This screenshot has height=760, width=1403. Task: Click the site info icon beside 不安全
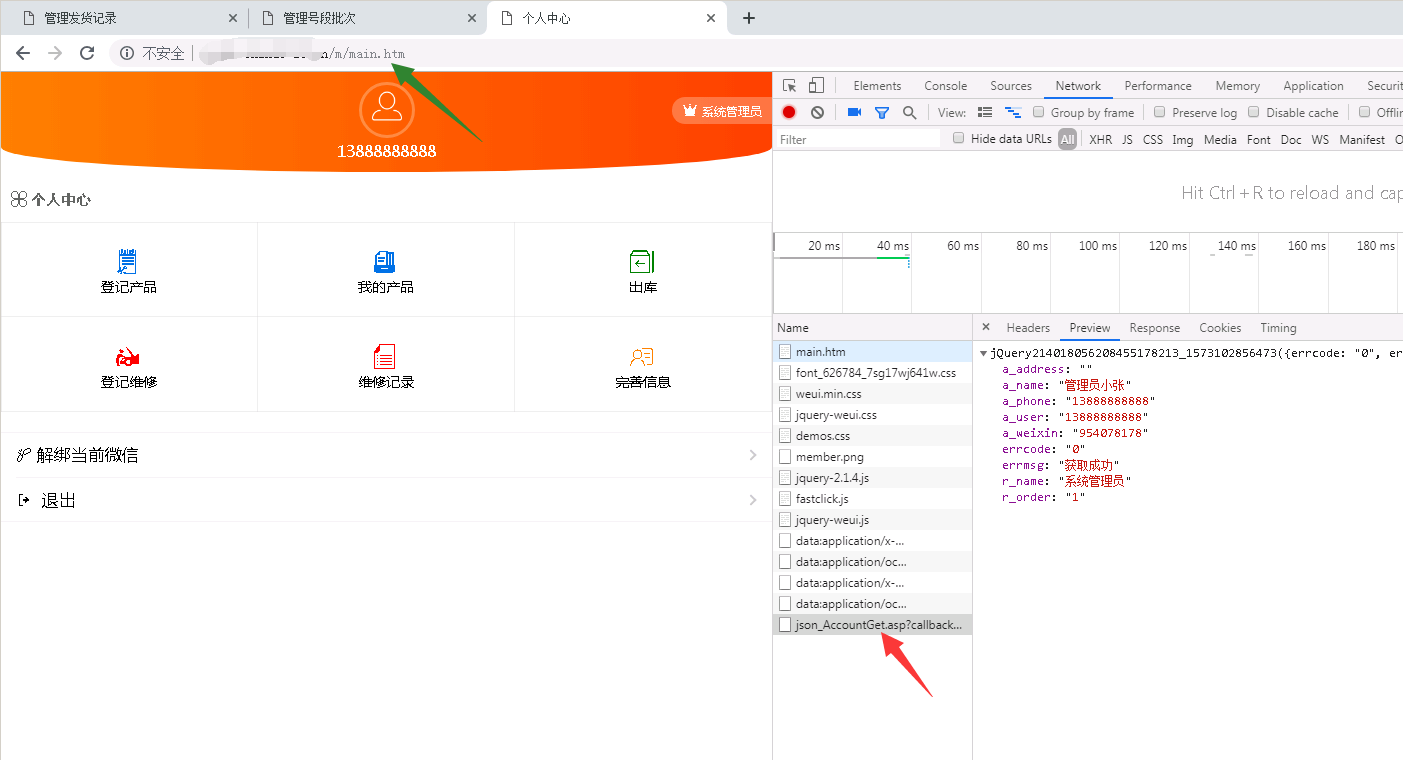pos(127,53)
